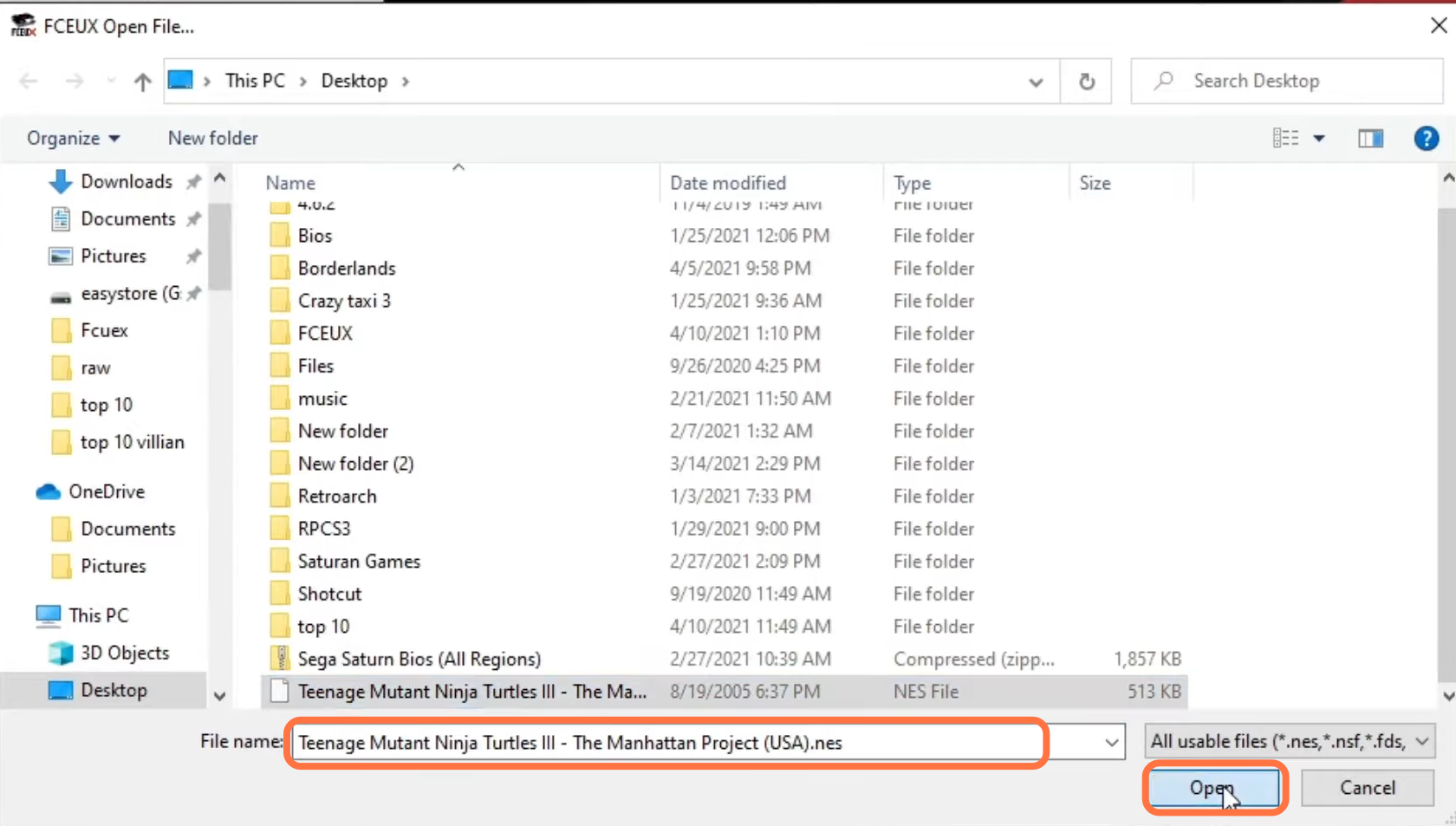
Task: Select the RPCS3 folder icon
Action: coord(279,529)
